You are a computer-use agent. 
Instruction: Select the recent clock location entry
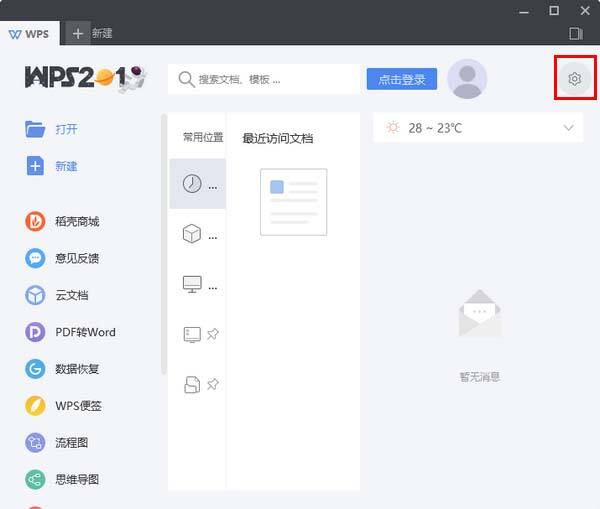click(x=197, y=184)
